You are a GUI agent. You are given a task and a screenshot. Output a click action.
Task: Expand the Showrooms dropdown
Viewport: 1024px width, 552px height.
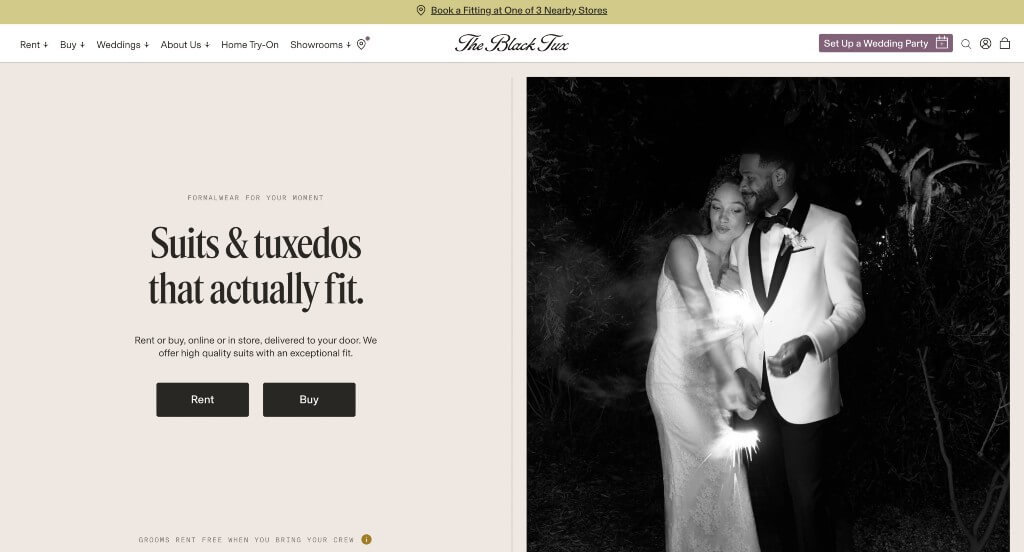coord(320,45)
